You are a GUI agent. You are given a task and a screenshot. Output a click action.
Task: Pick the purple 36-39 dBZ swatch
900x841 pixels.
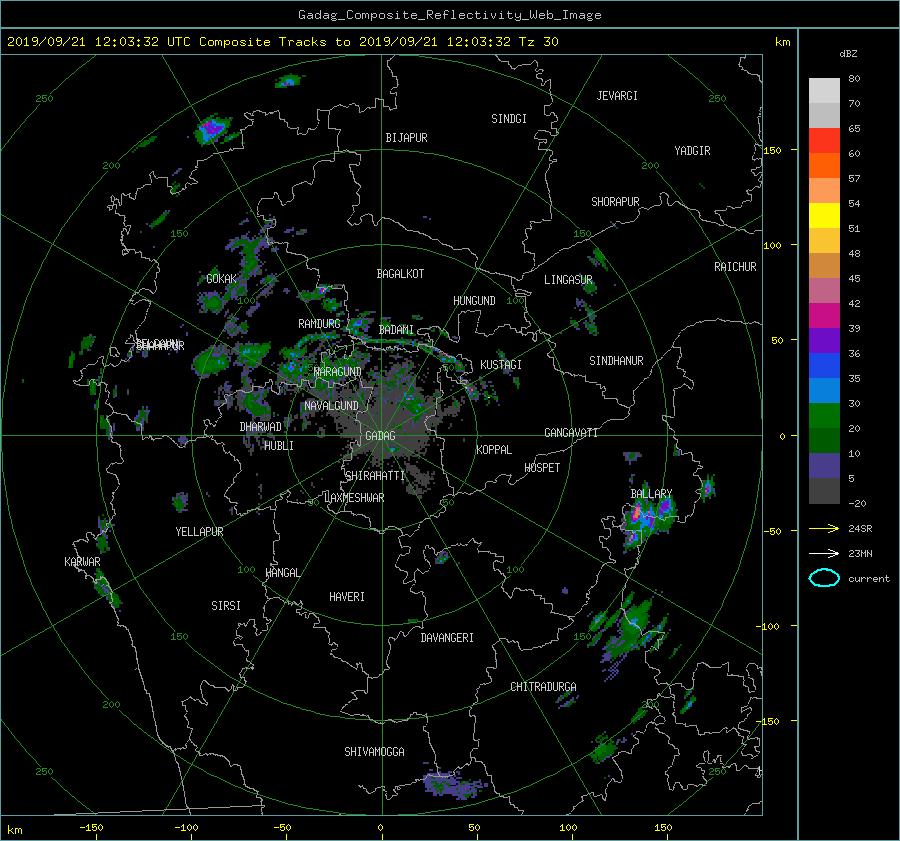click(x=824, y=340)
